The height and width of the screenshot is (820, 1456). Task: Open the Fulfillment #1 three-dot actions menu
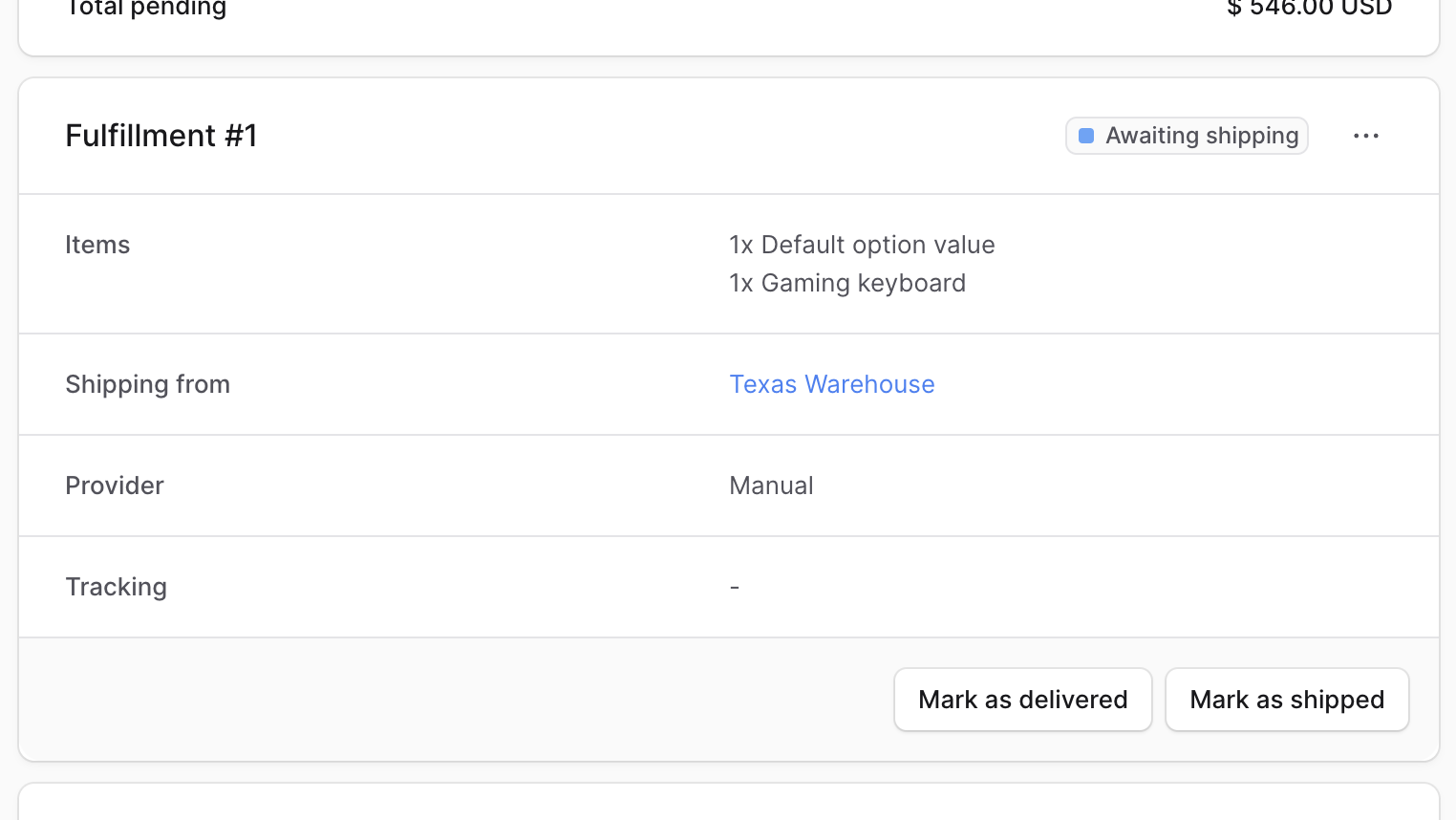click(1366, 136)
